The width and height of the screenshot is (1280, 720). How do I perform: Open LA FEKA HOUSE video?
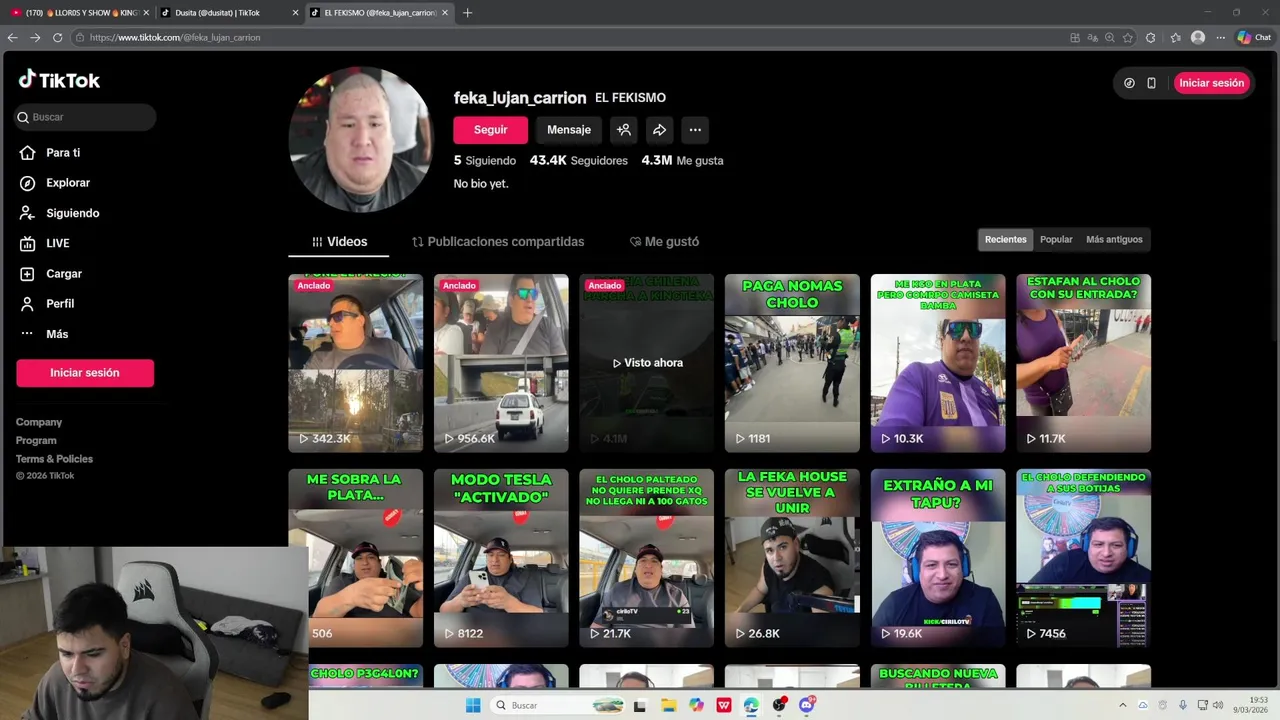(792, 558)
